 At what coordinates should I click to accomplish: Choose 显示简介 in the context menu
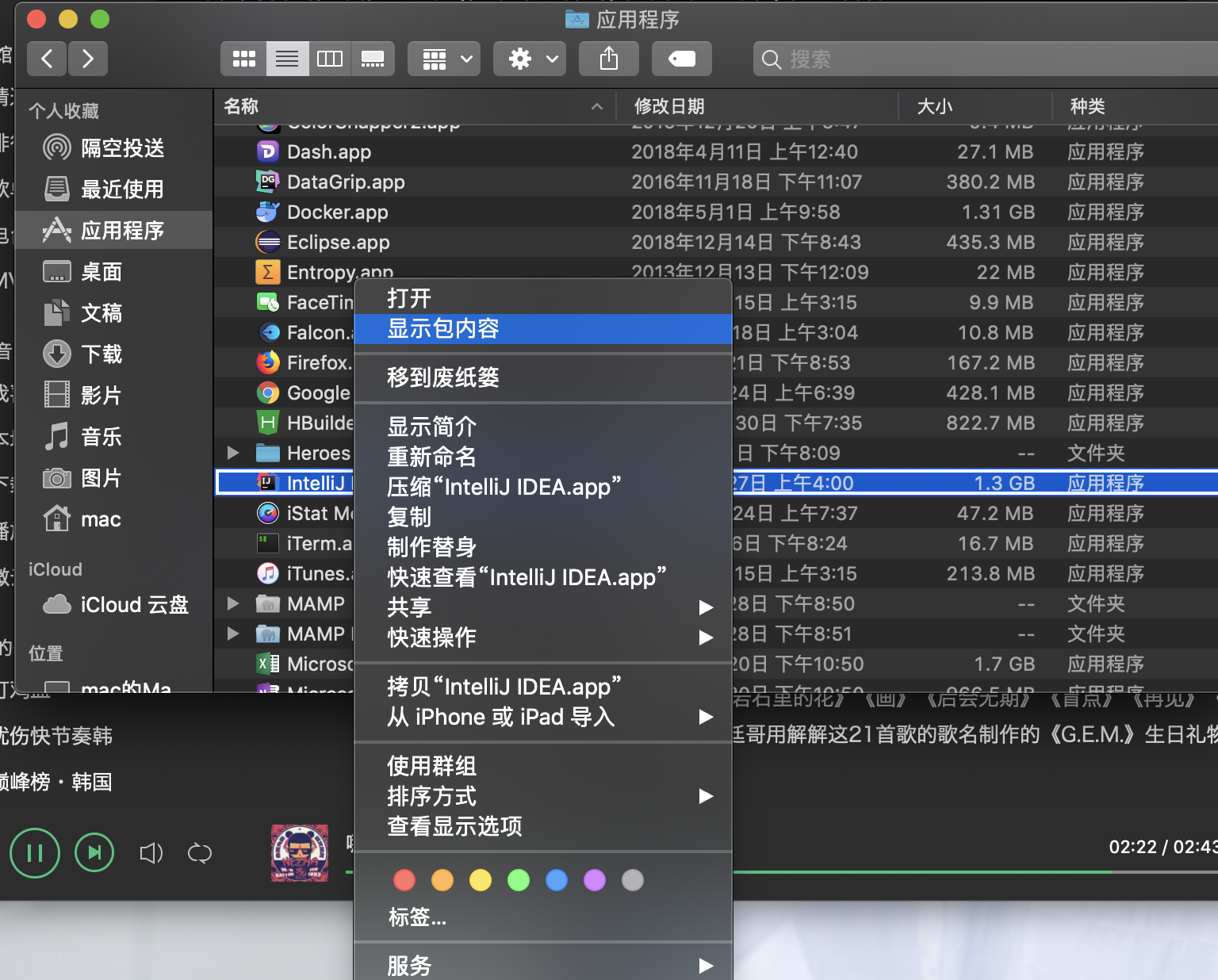click(543, 427)
